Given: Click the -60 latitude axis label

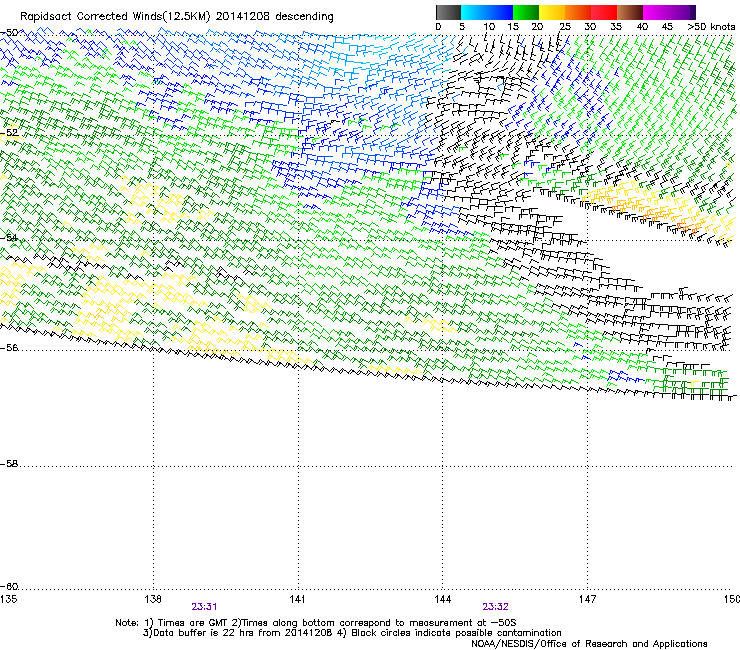Looking at the screenshot, I should (9, 586).
